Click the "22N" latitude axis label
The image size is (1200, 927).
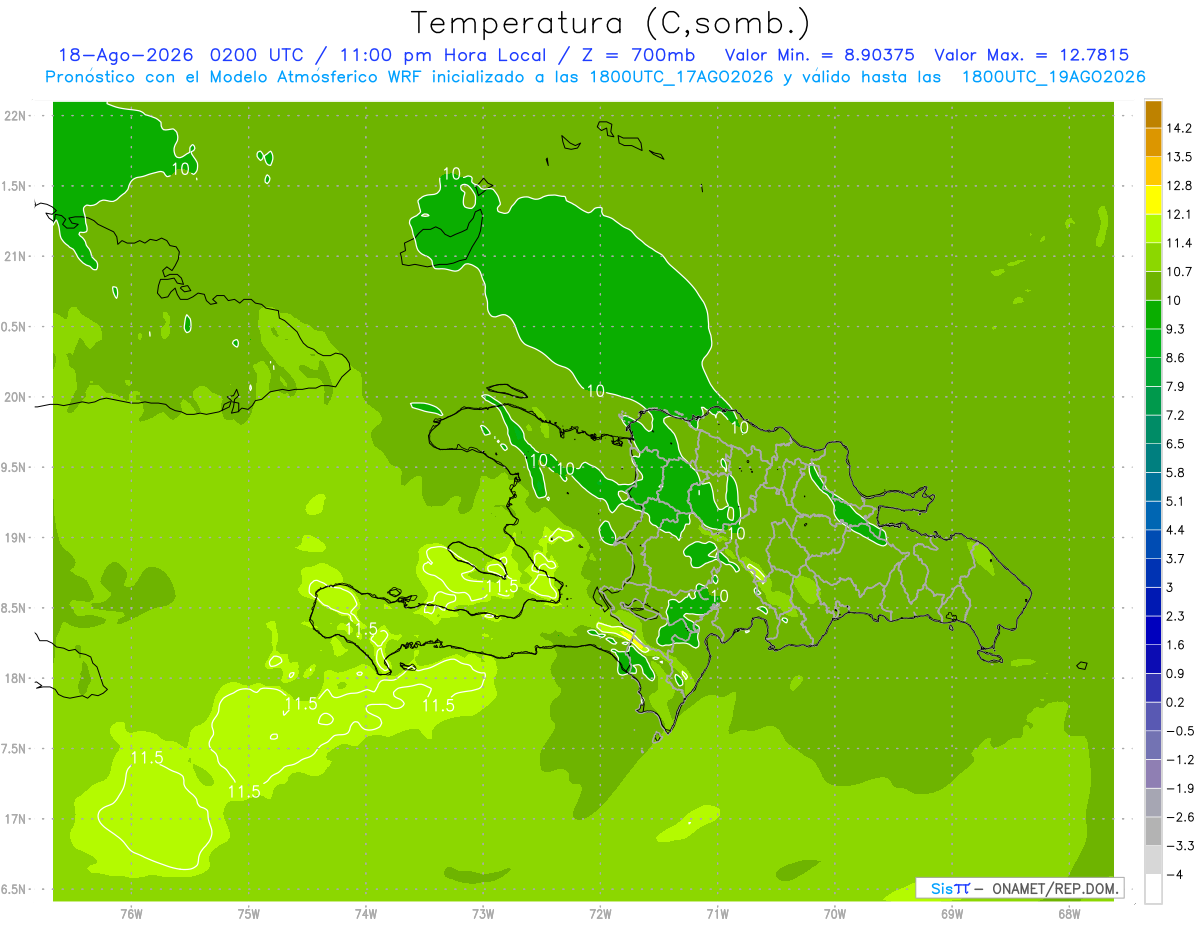click(x=15, y=116)
